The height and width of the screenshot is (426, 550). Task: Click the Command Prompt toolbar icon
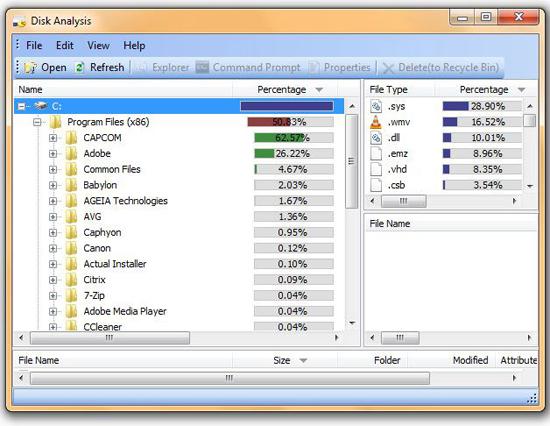(202, 67)
